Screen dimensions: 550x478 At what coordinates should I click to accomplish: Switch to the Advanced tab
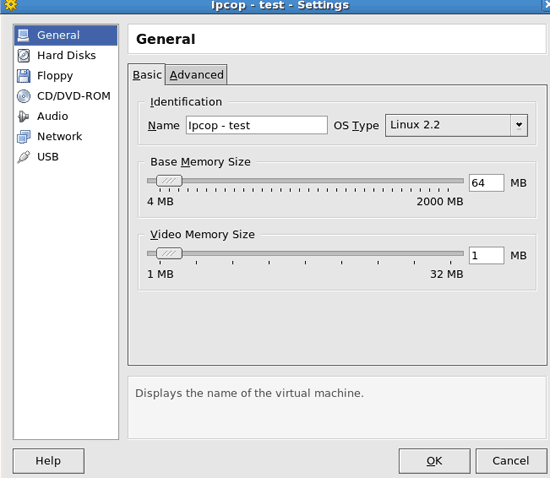coord(196,75)
